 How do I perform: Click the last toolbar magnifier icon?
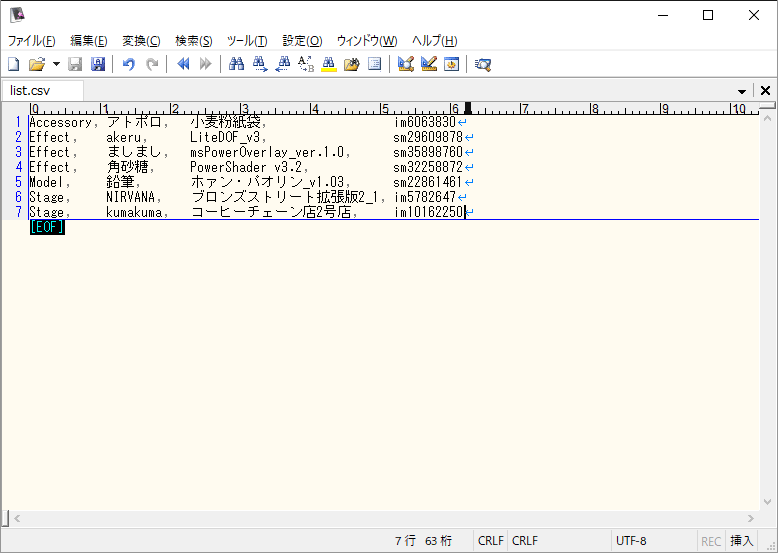(482, 64)
